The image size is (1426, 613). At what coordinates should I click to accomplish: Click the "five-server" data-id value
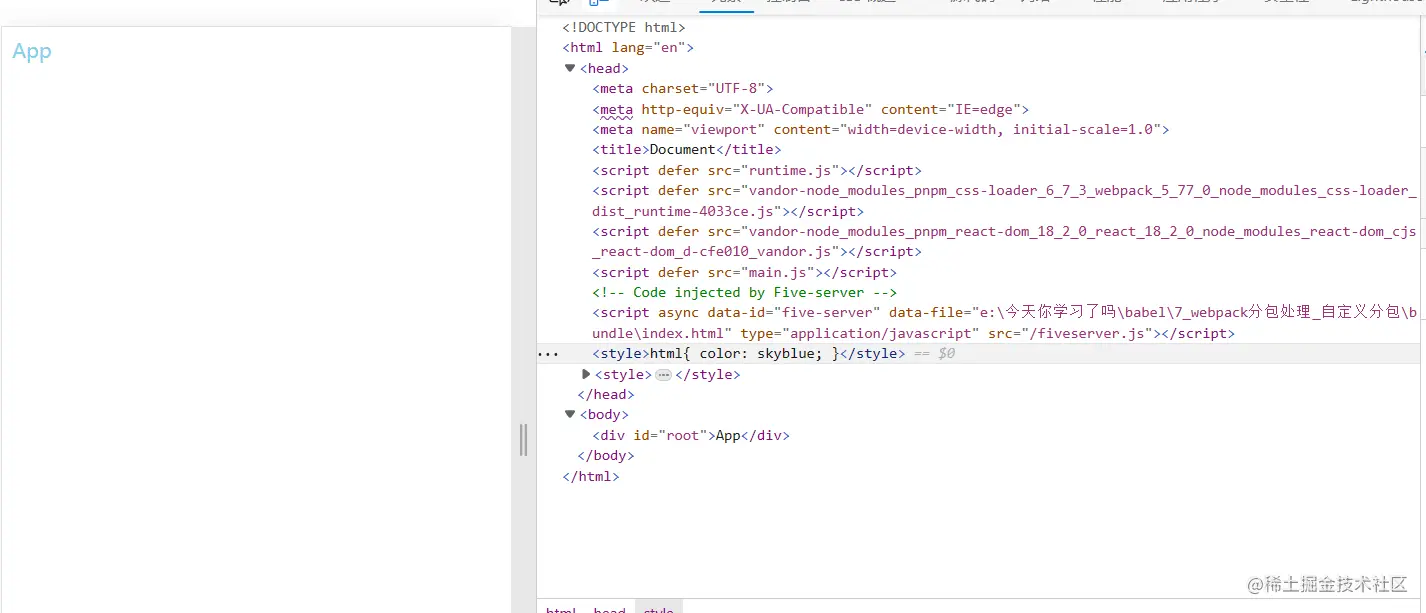(829, 313)
